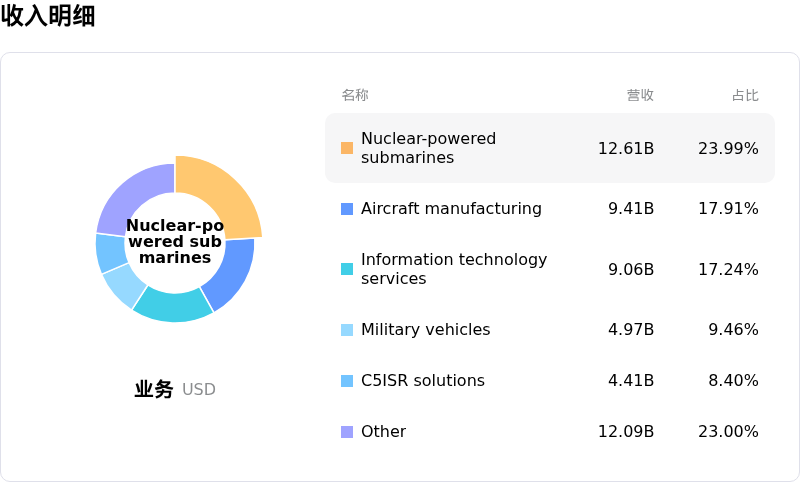The height and width of the screenshot is (482, 800).
Task: Click the 营收 column header
Action: (x=640, y=95)
